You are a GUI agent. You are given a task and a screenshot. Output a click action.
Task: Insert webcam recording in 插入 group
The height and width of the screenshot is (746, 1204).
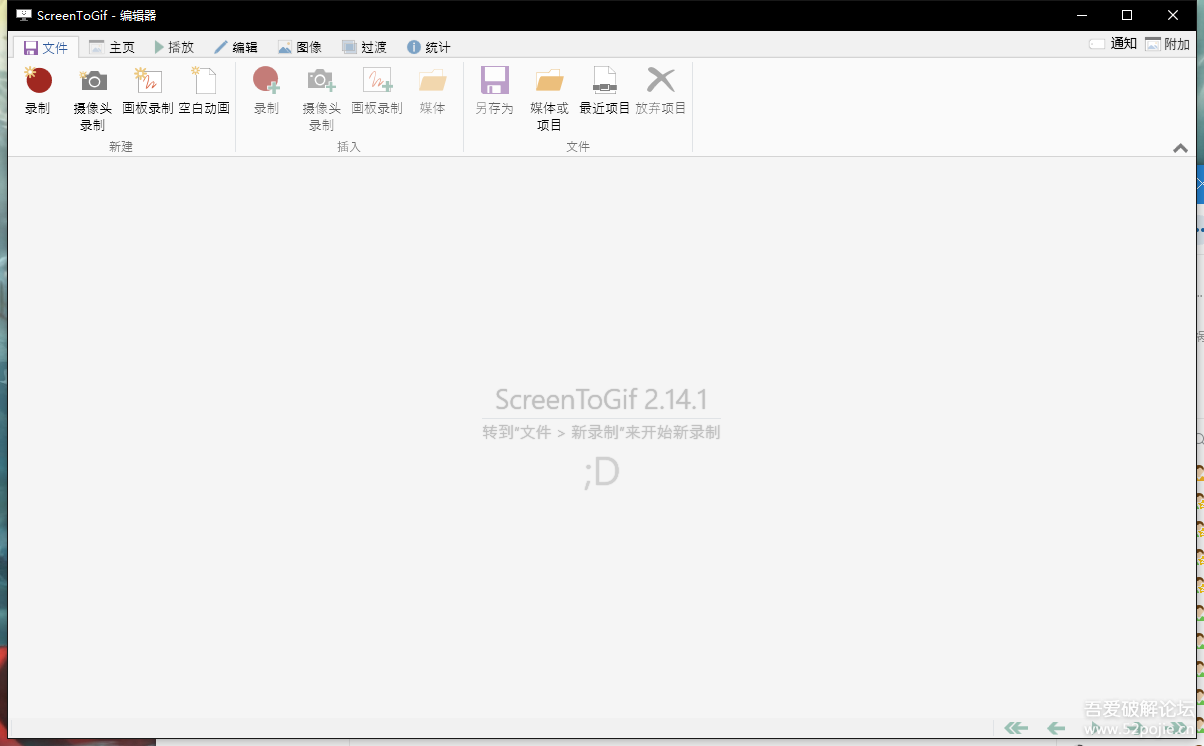(321, 99)
